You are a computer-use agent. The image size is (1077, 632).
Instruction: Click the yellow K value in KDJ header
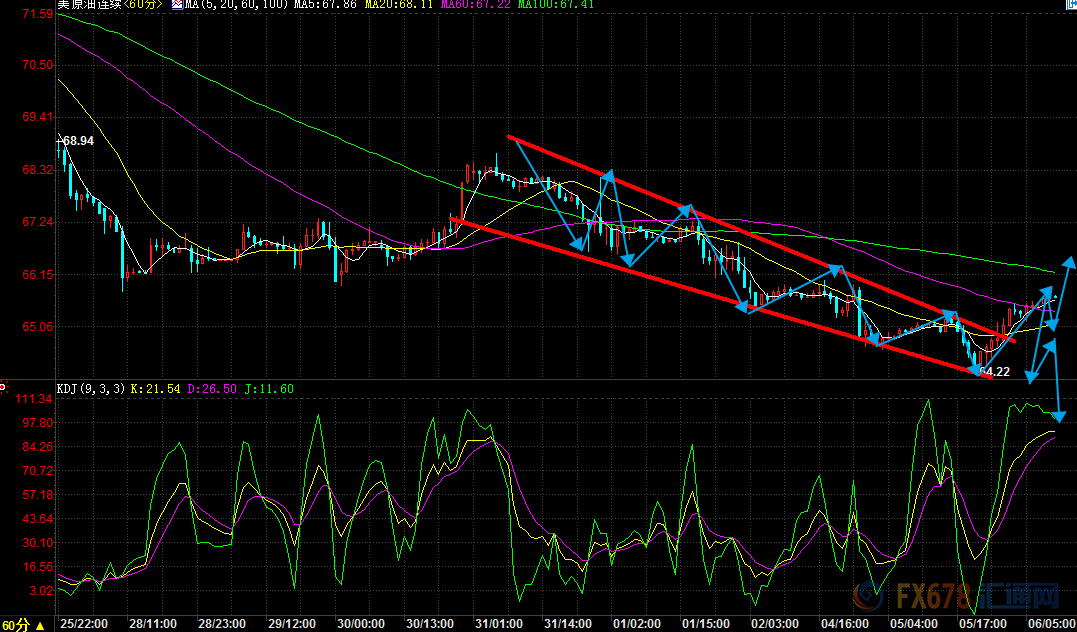(153, 388)
